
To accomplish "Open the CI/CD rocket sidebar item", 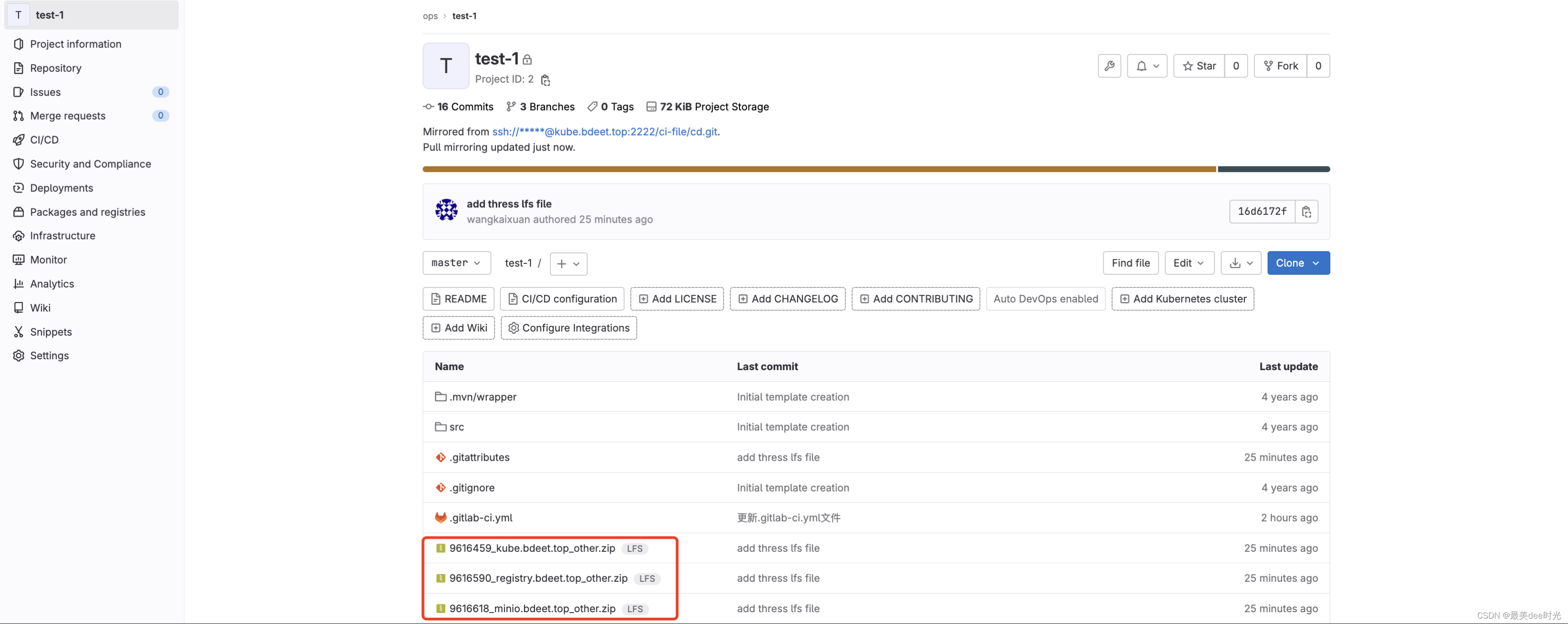I will click(x=44, y=140).
